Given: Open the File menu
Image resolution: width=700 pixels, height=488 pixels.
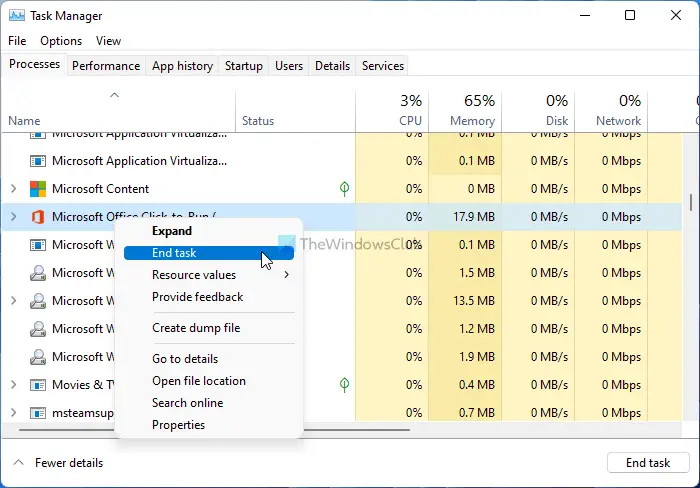Looking at the screenshot, I should pyautogui.click(x=17, y=41).
